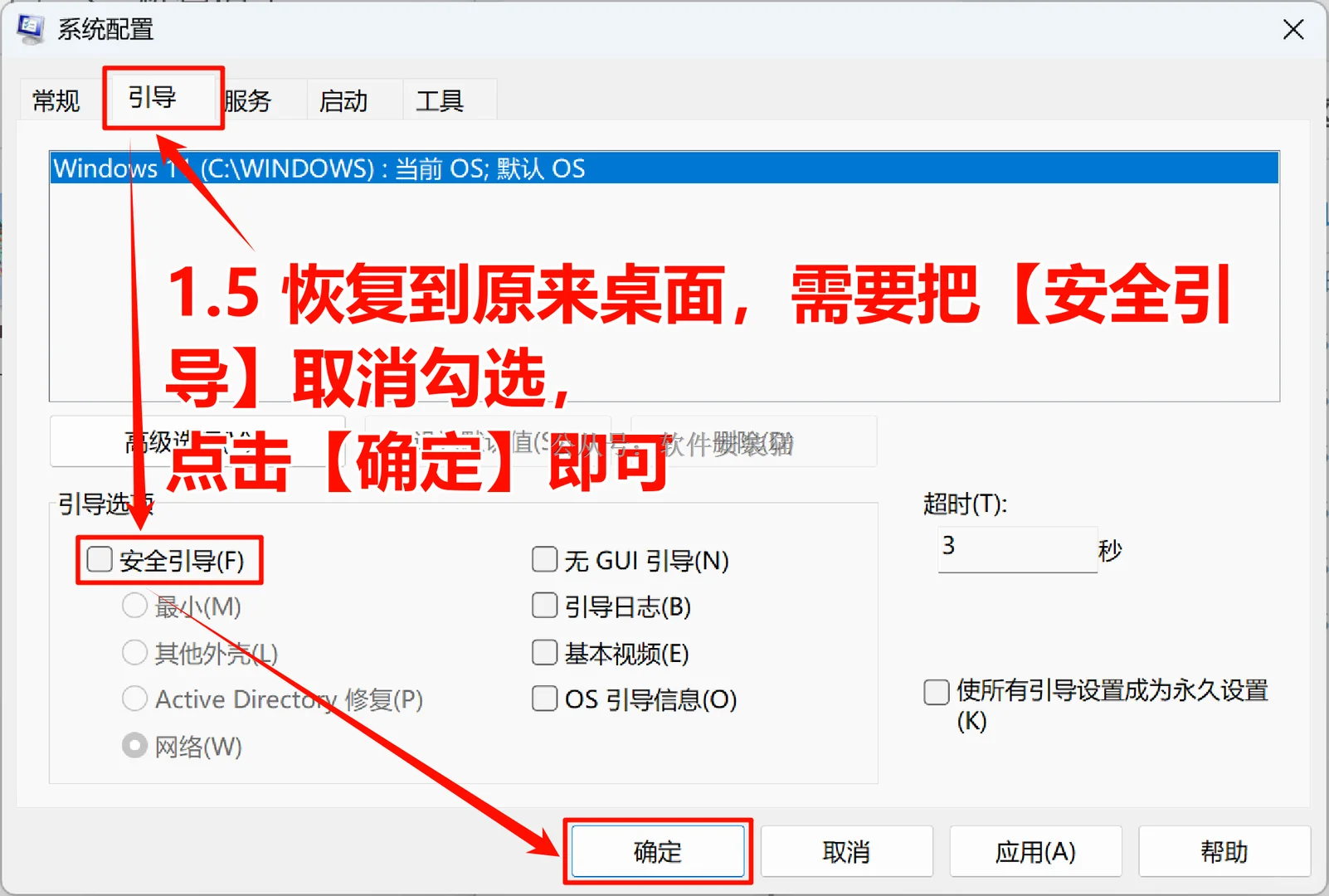Select the 网络(W) radio button
Screen dimensions: 1329x896
tap(134, 745)
